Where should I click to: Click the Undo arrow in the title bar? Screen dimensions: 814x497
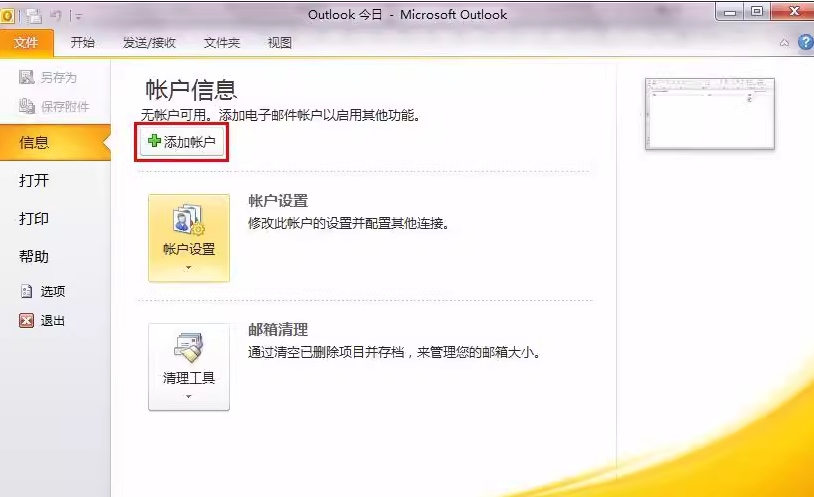[57, 15]
